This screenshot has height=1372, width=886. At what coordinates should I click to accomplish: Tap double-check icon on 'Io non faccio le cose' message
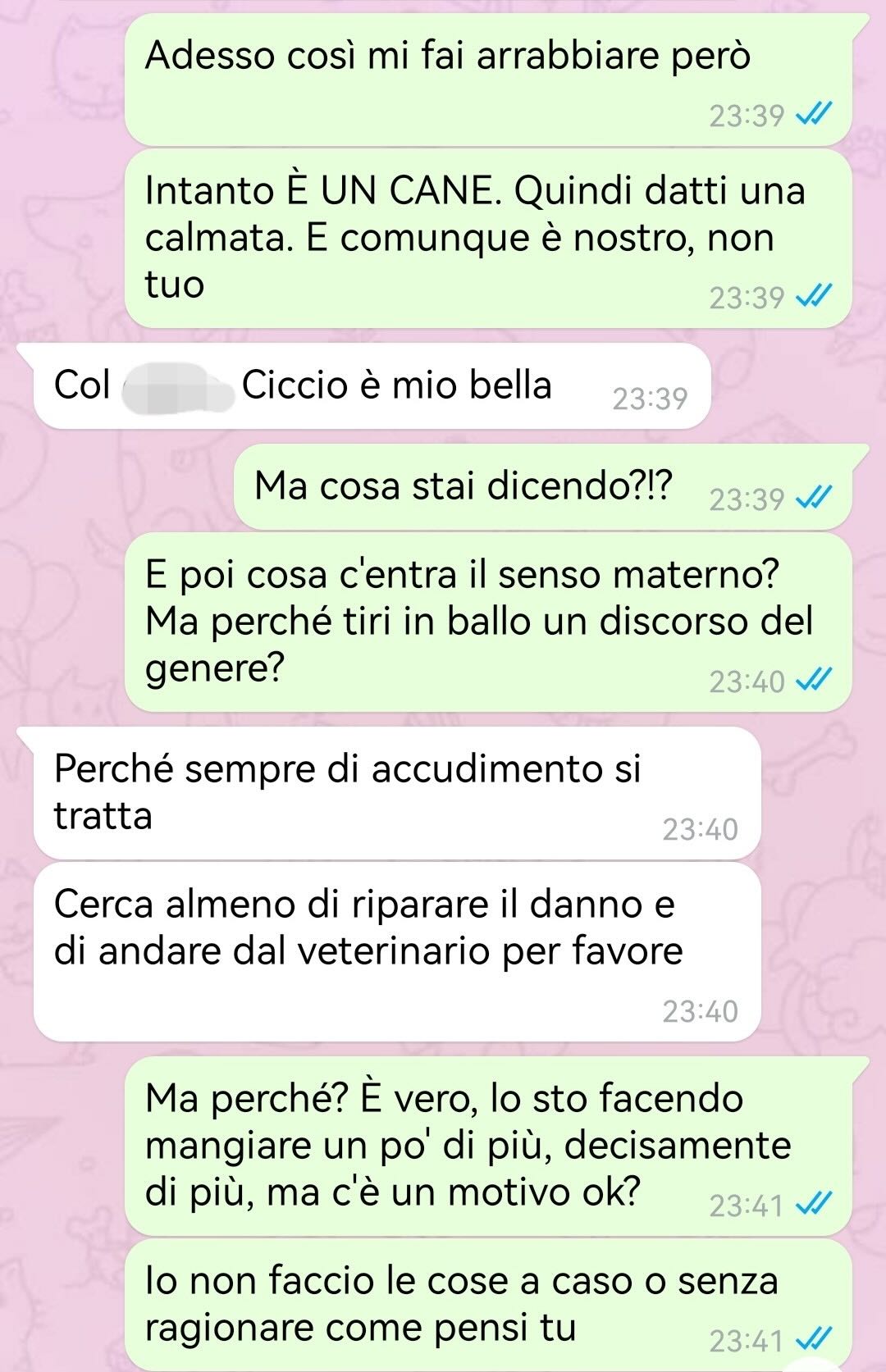[x=815, y=1339]
